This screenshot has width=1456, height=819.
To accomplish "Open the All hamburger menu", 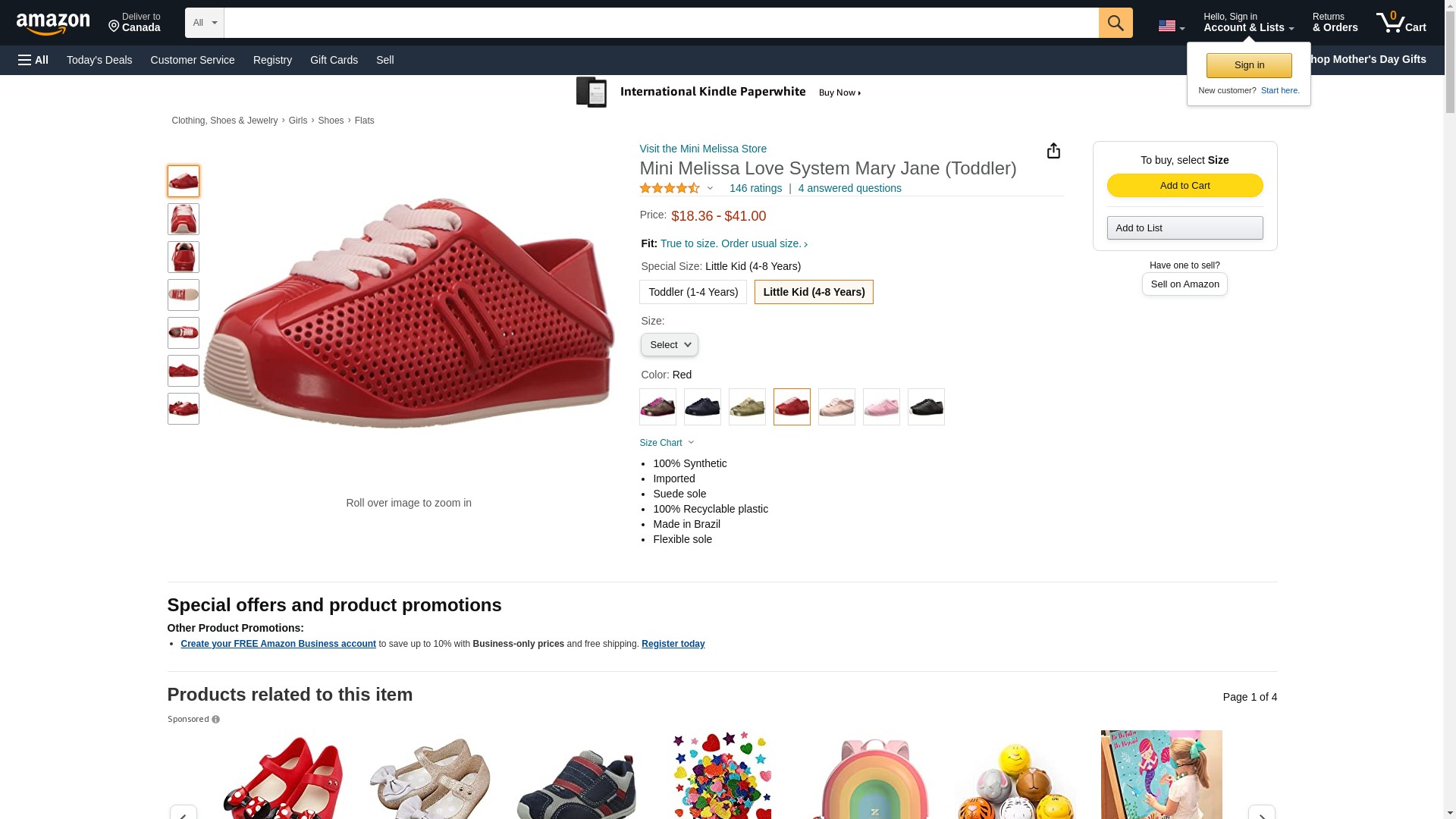I will [33, 60].
